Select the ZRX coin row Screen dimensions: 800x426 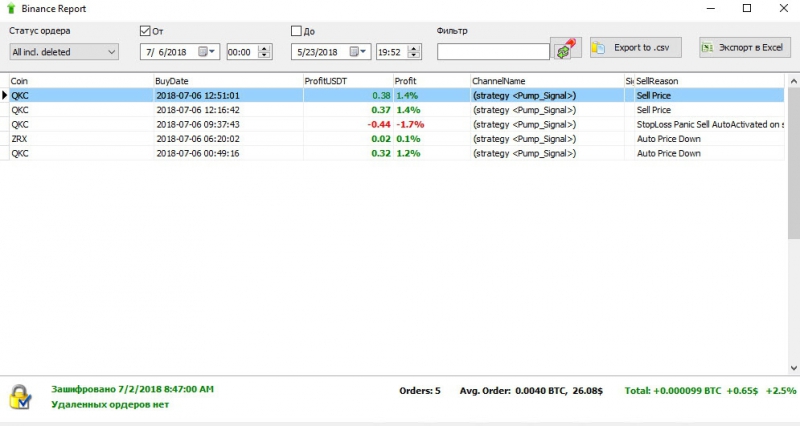(392, 139)
